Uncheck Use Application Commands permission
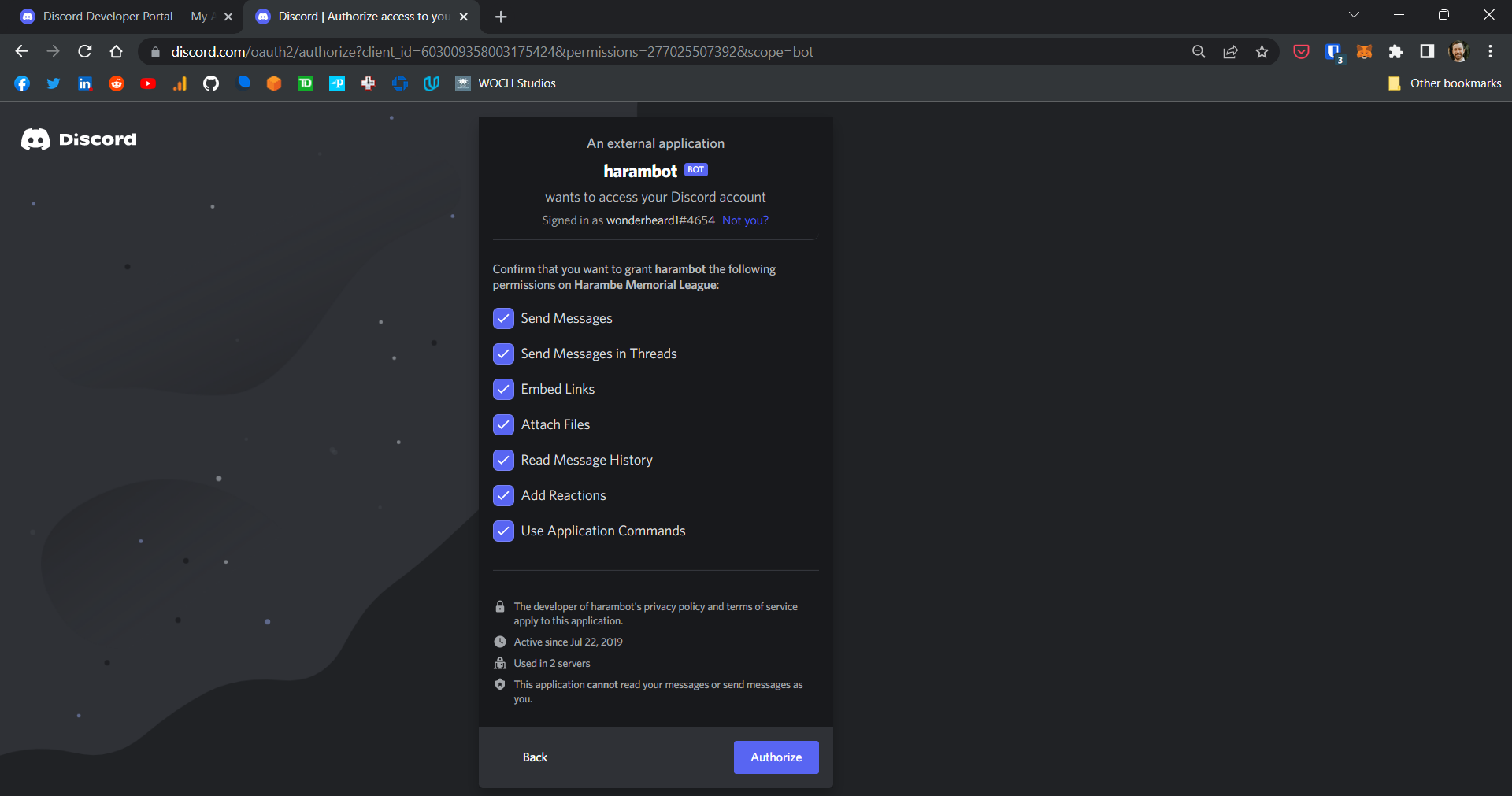 click(x=503, y=531)
